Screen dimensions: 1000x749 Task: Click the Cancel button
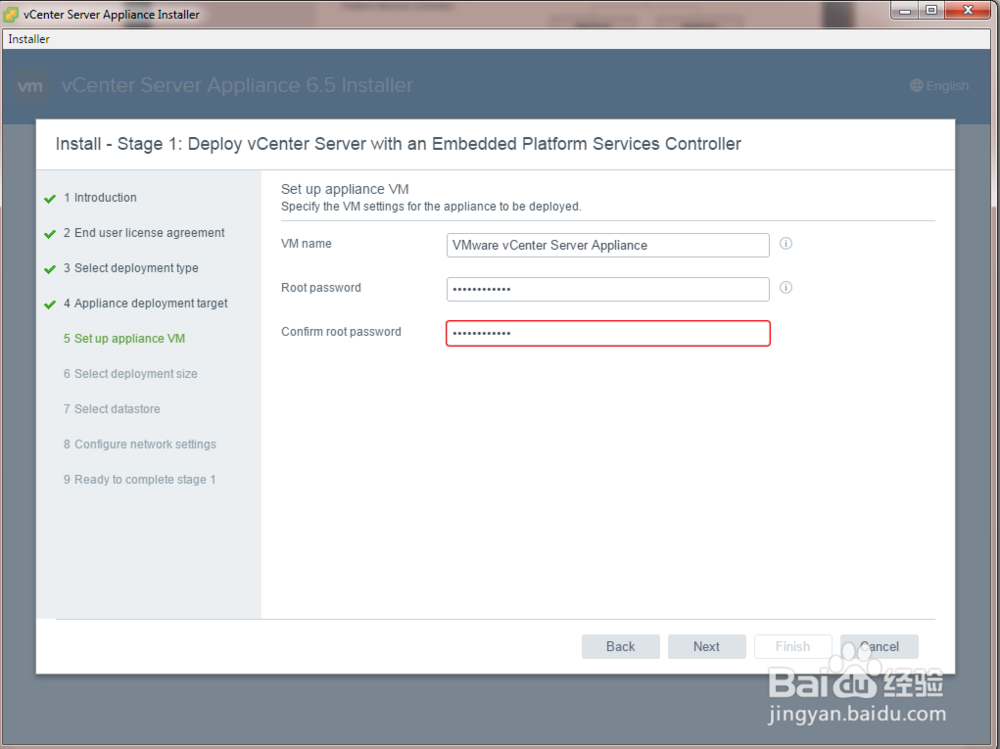(879, 646)
